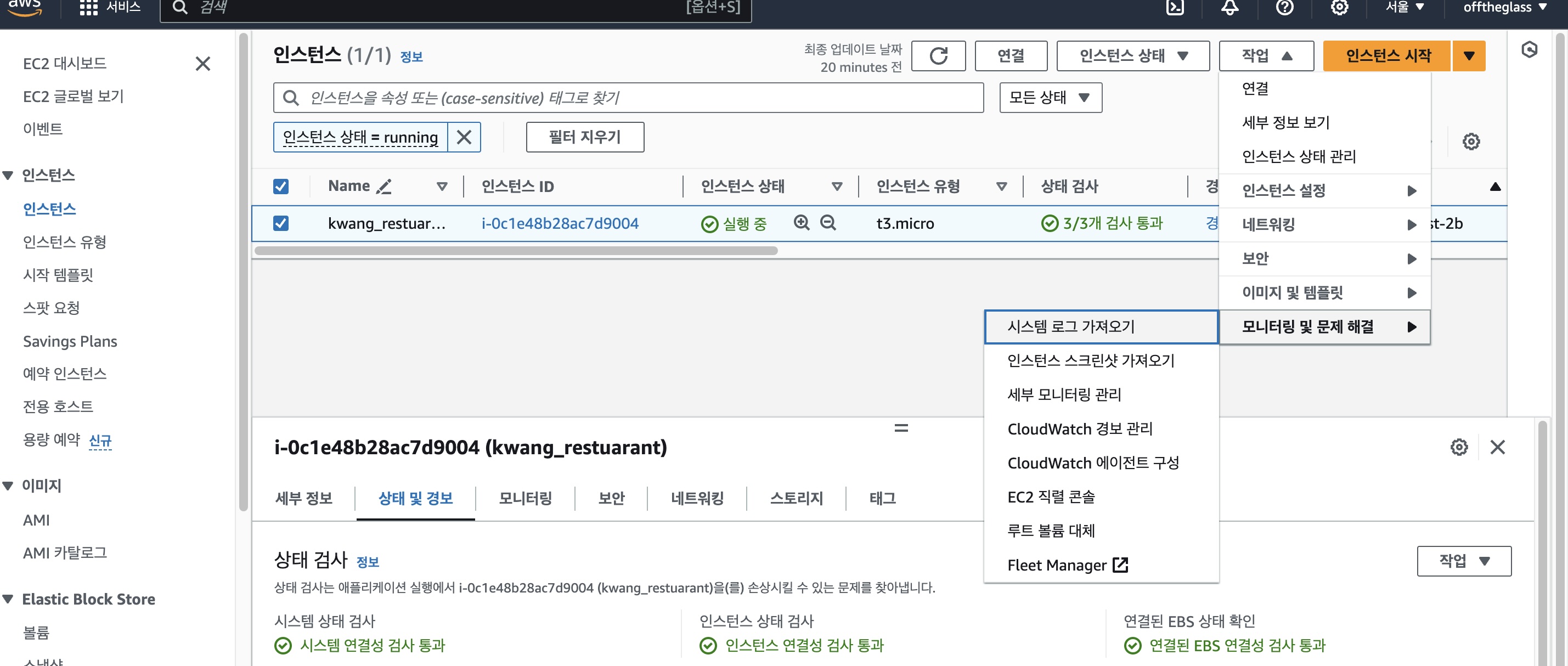Screen dimensions: 1568x666
Task: Switch to the 모니터링 tab in details panel
Action: [524, 499]
